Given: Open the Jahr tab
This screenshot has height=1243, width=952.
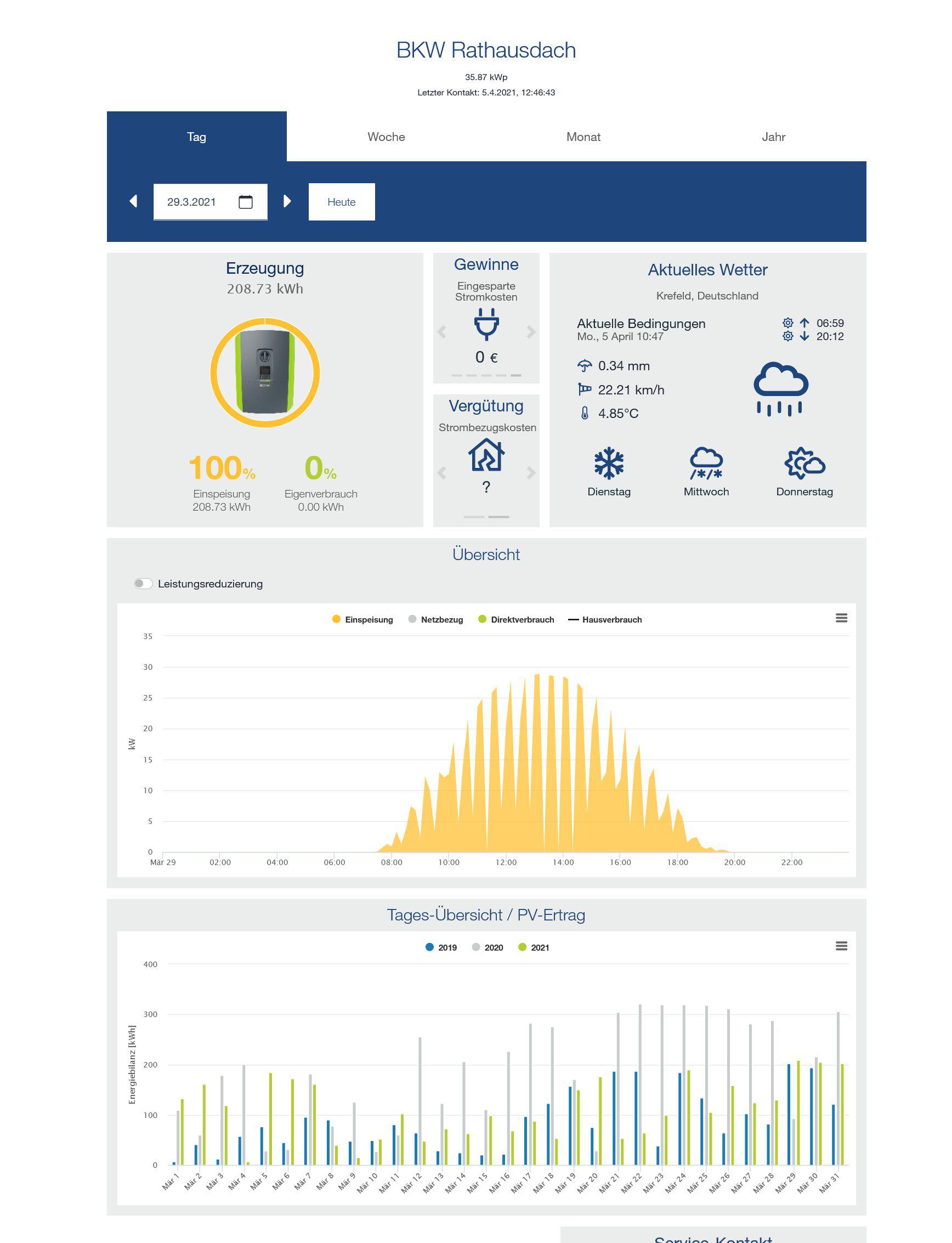Looking at the screenshot, I should (773, 137).
